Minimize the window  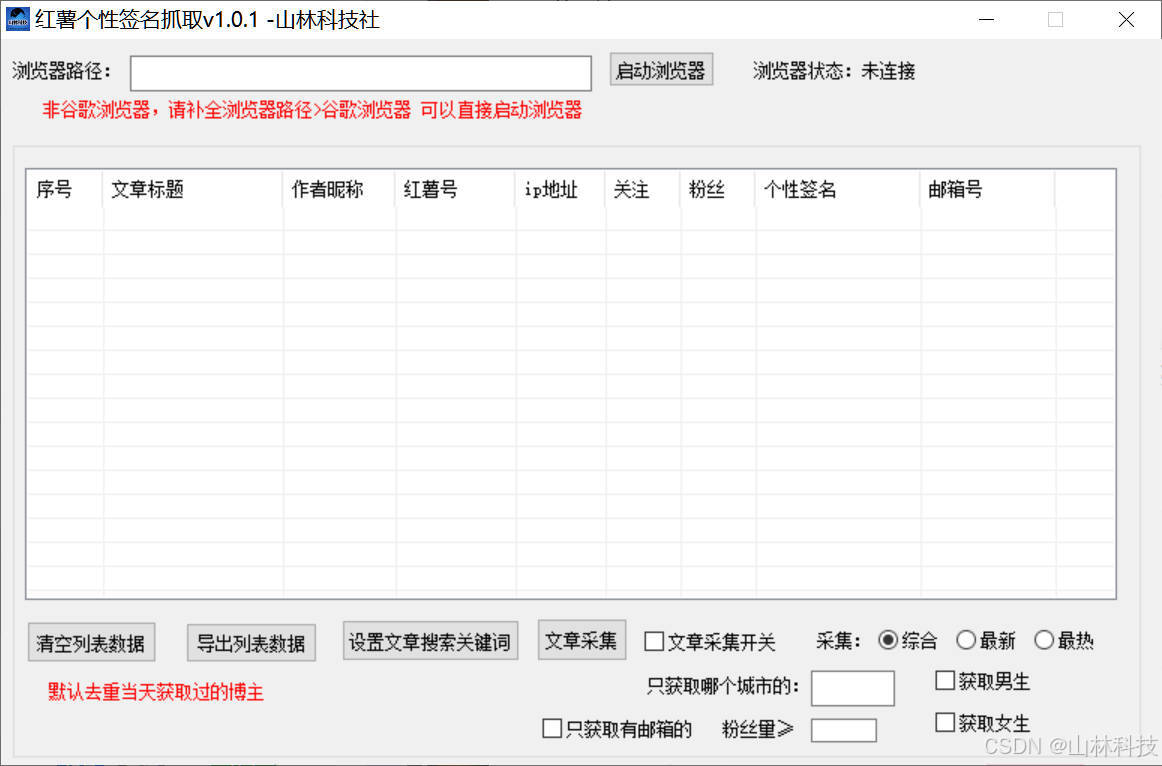pos(986,20)
